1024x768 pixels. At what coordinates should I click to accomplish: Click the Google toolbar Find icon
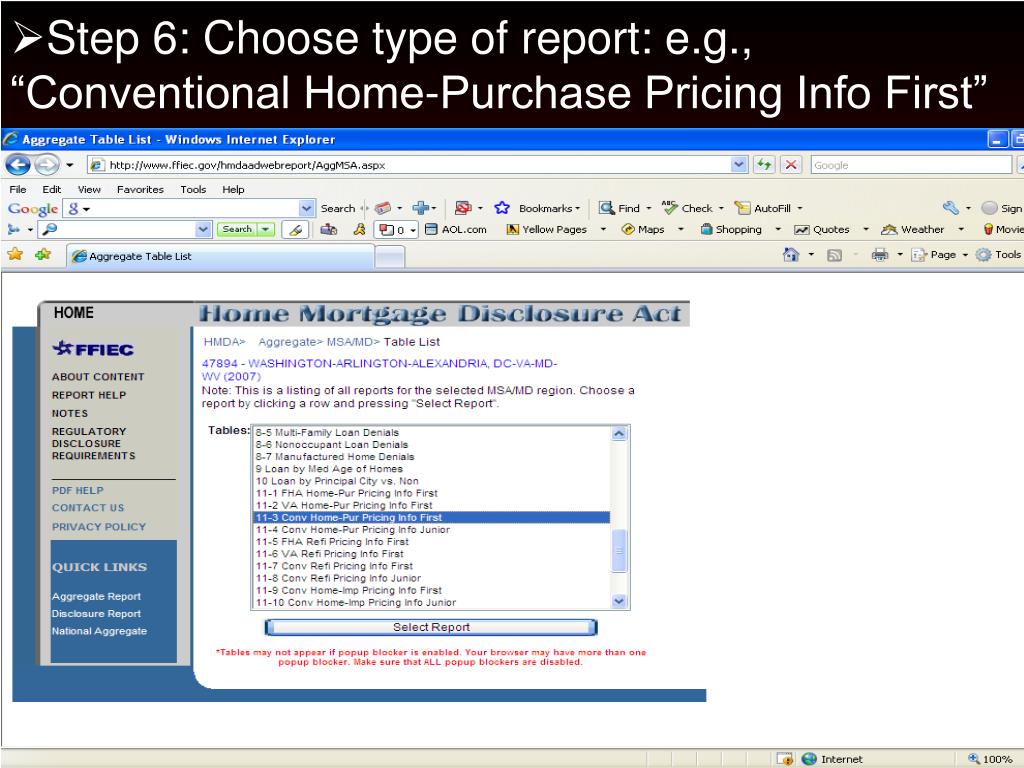(607, 208)
